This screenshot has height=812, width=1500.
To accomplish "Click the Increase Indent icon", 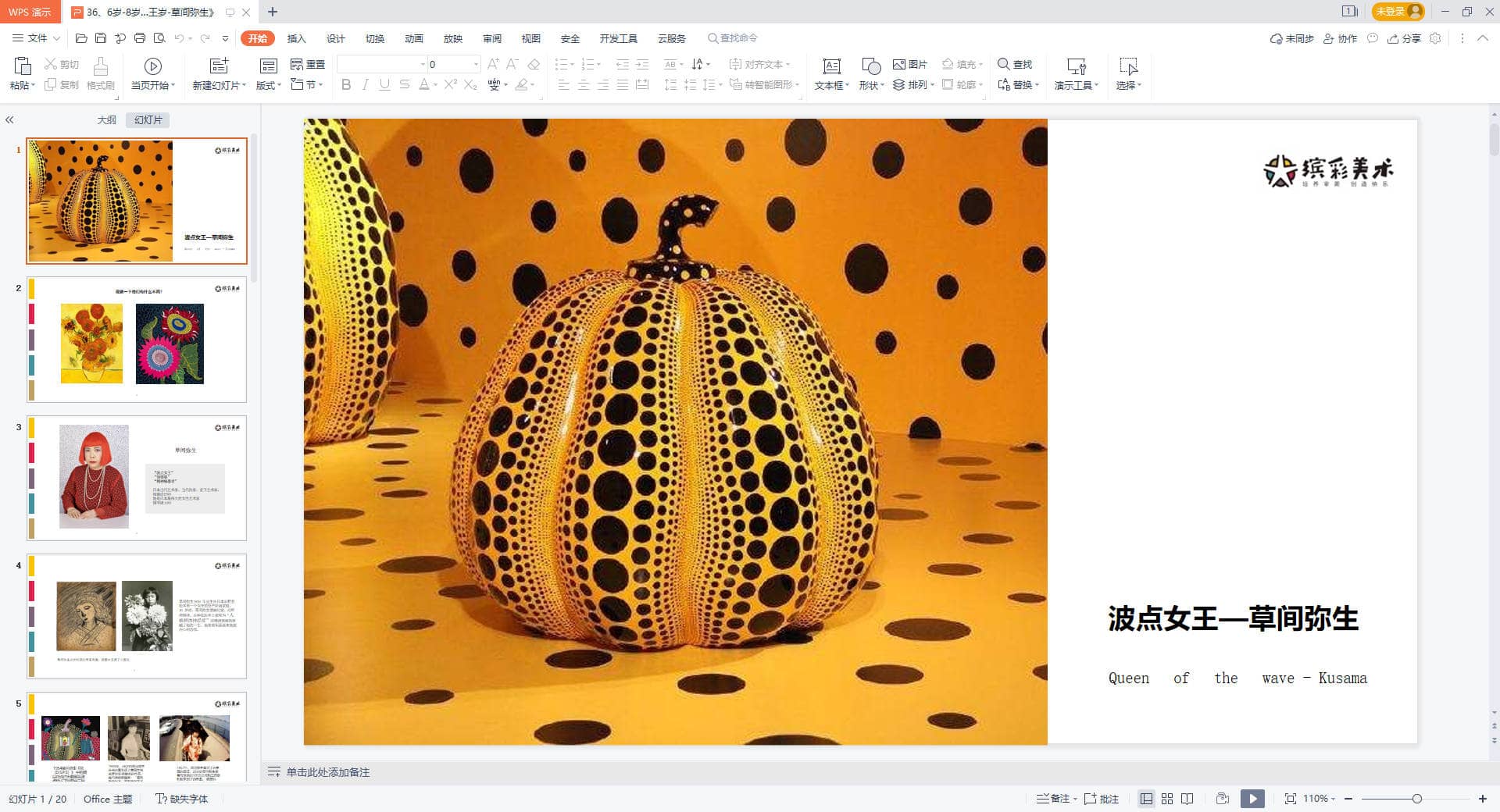I will [x=642, y=64].
